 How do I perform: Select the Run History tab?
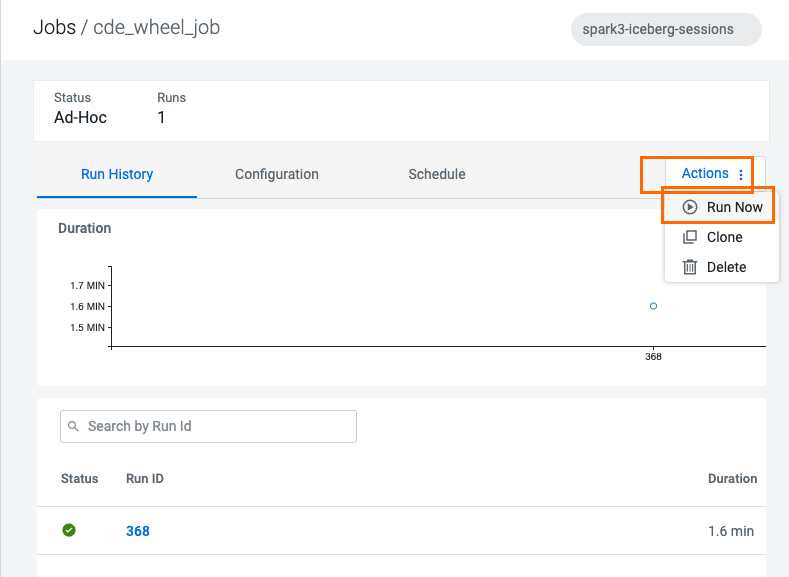117,174
